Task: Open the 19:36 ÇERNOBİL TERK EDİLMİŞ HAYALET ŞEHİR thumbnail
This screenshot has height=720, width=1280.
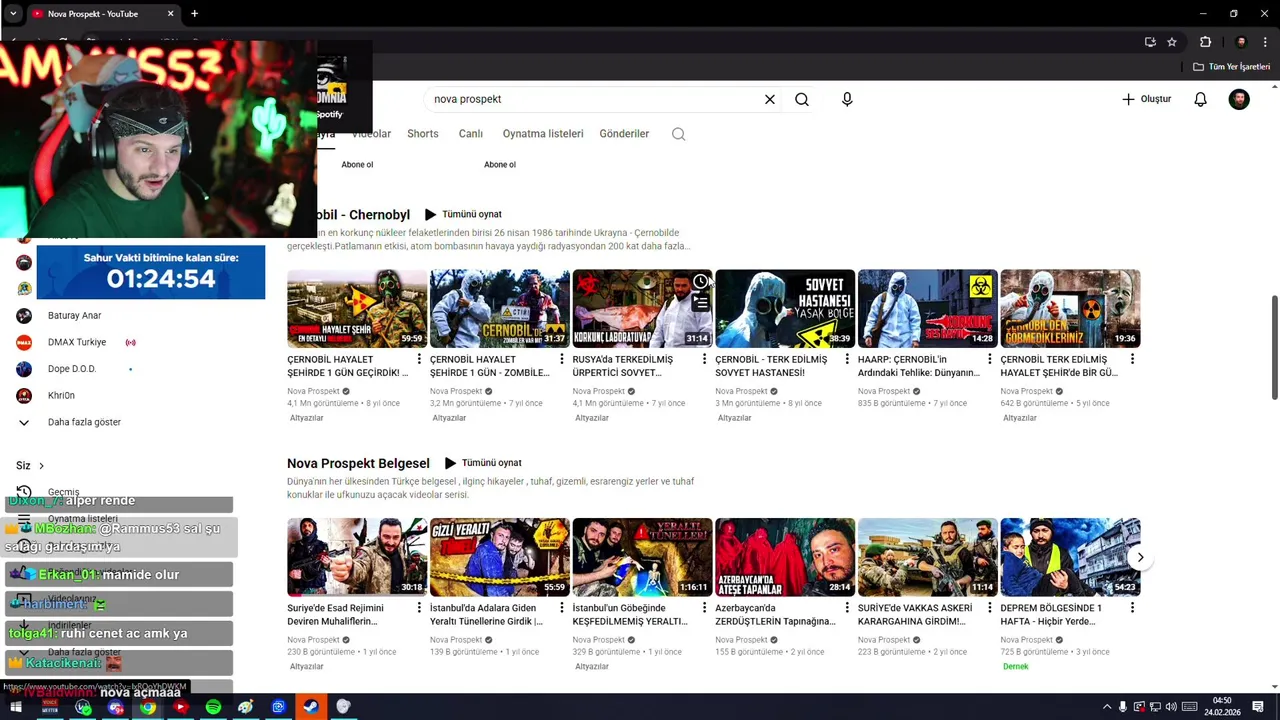Action: pos(1070,308)
